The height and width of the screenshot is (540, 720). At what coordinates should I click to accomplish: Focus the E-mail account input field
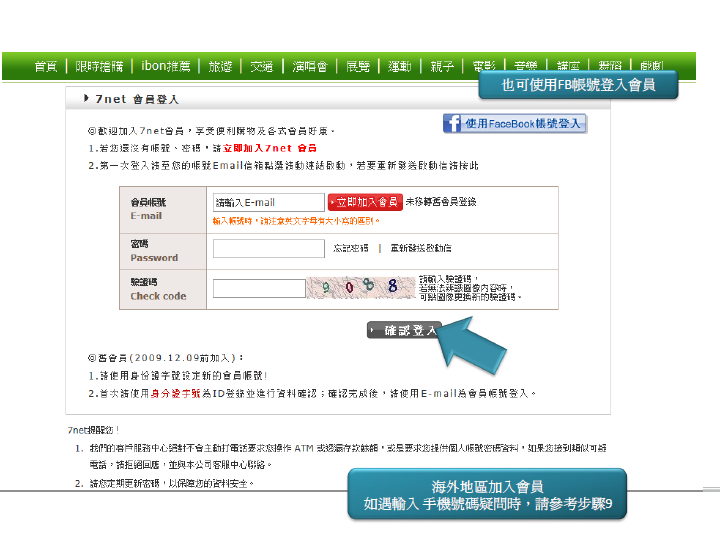tap(268, 202)
